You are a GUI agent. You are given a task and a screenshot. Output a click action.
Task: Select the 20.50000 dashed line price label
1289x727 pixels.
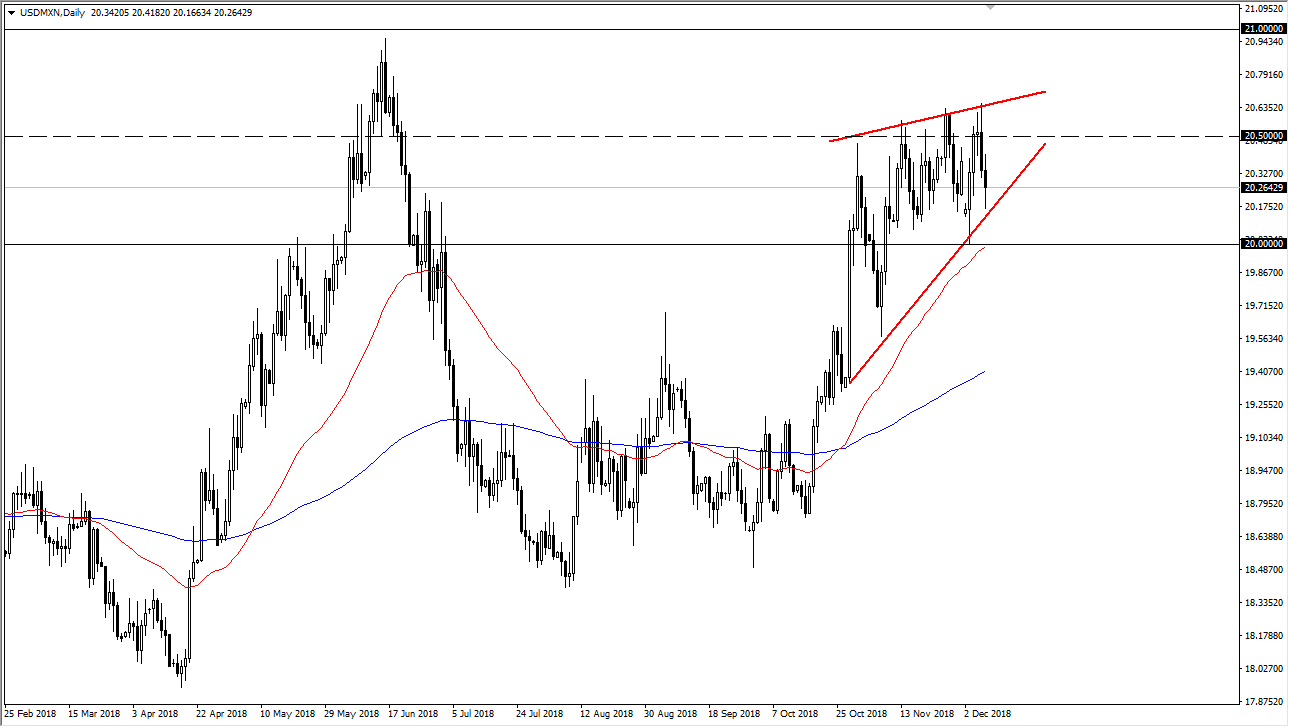click(1263, 135)
